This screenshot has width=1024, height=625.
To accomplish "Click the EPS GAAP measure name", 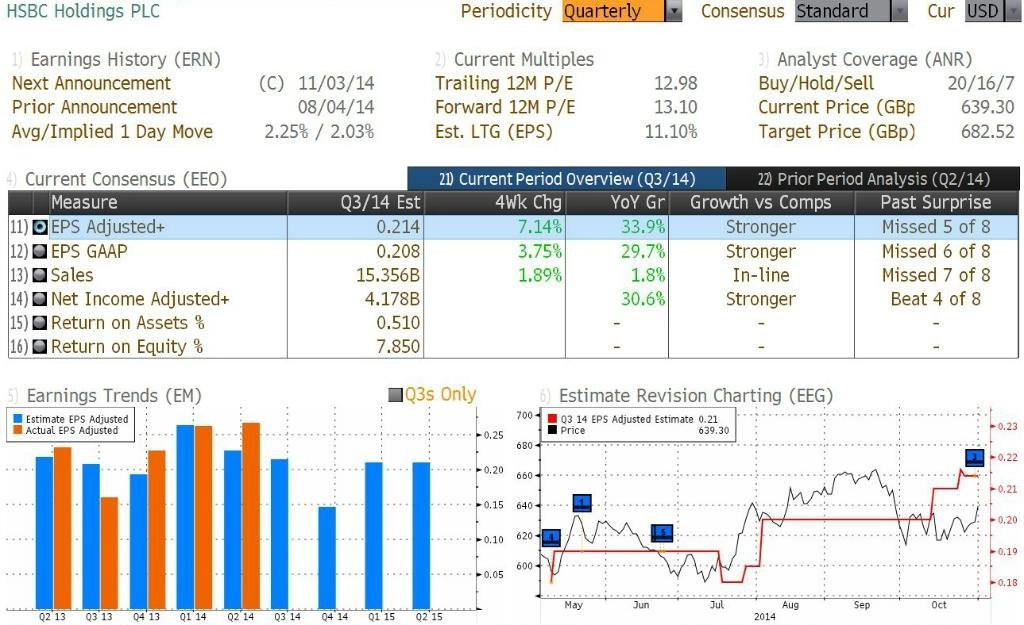I will click(x=89, y=251).
